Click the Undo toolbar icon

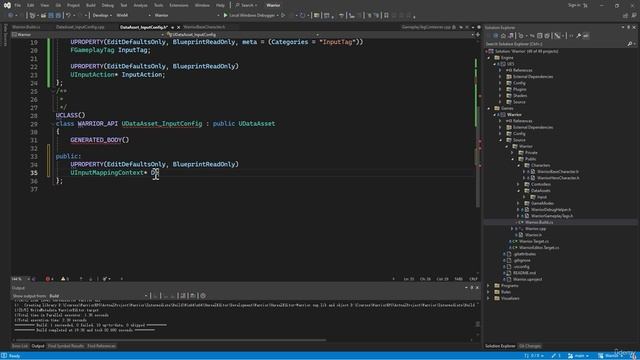[69, 15]
